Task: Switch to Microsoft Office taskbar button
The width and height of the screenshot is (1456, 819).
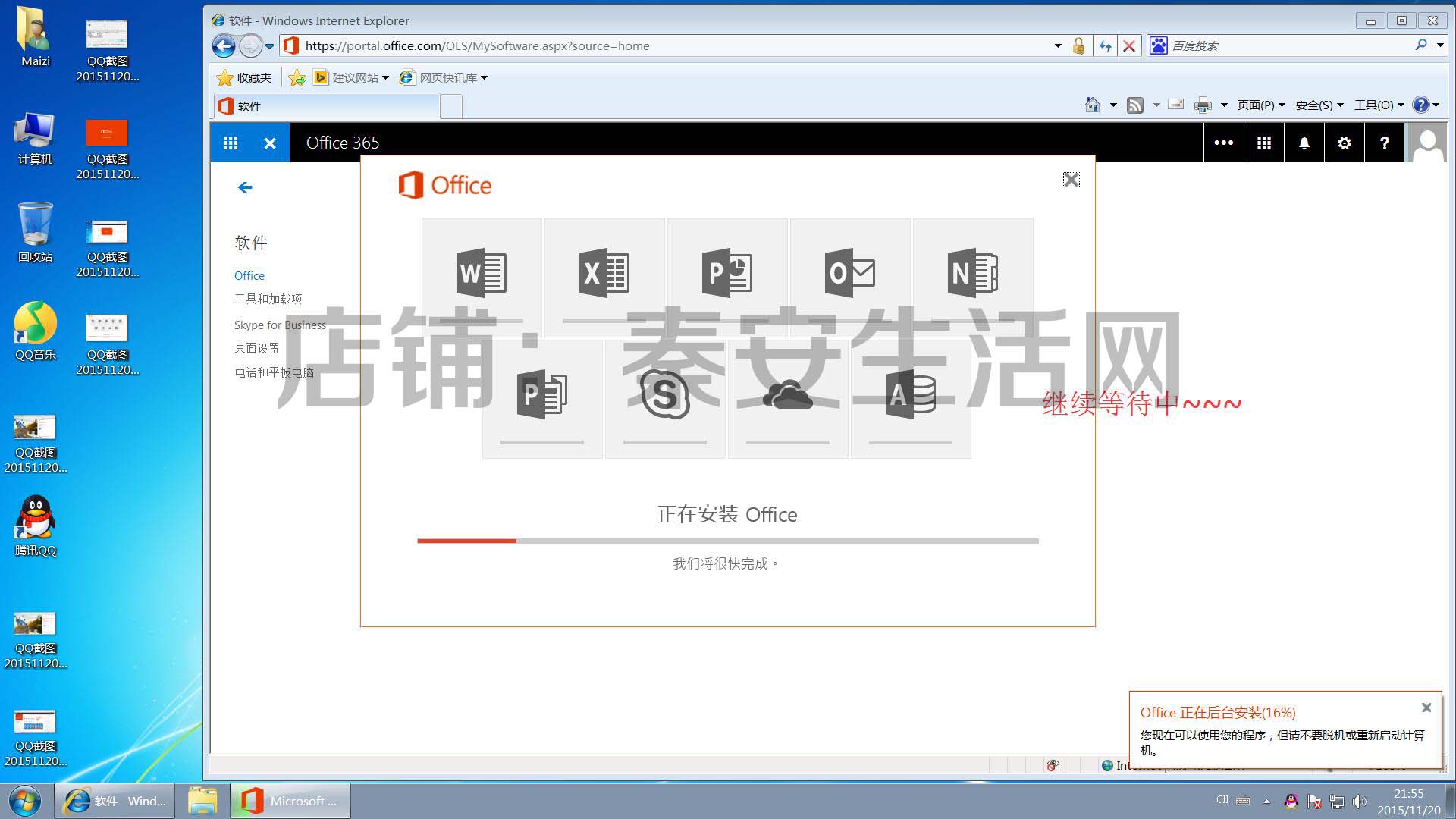Action: [290, 801]
